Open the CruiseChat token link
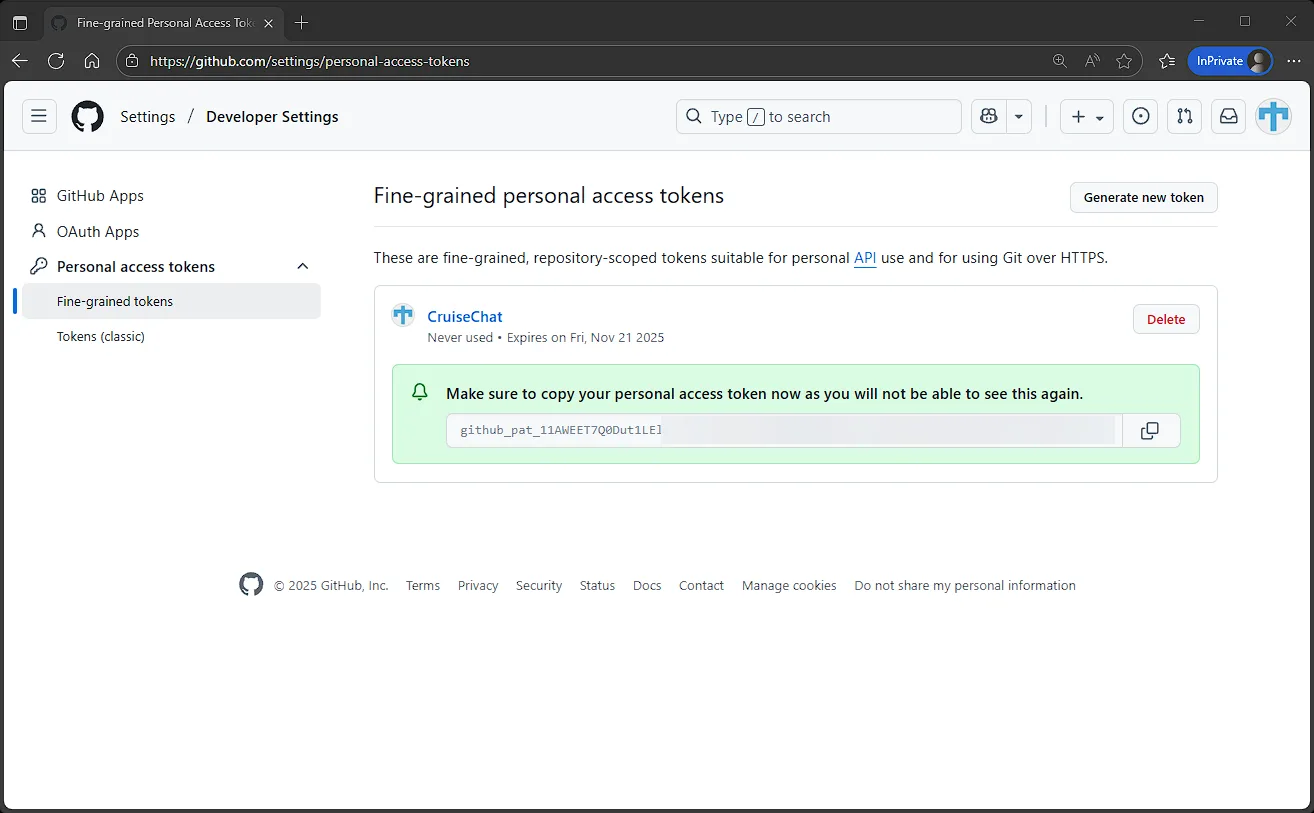Viewport: 1314px width, 813px height. coord(465,317)
